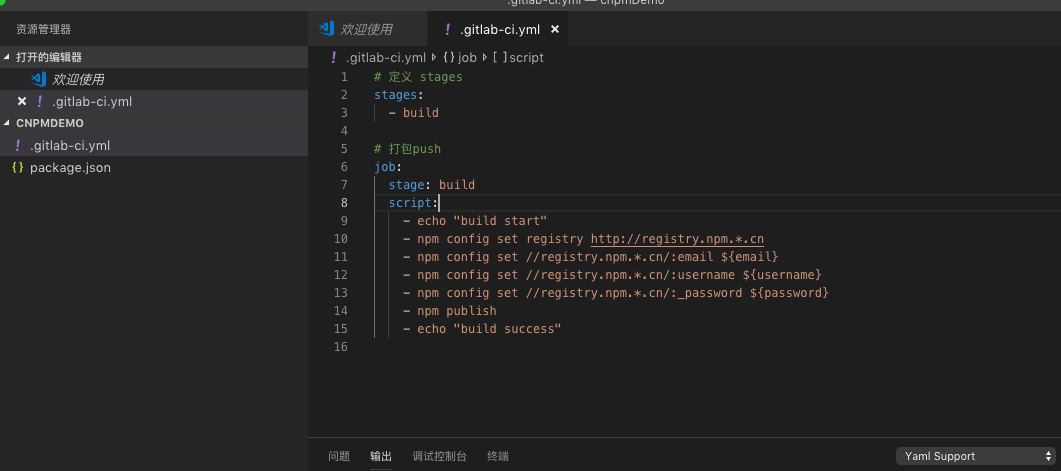This screenshot has width=1061, height=471.
Task: Open package.json in the file explorer
Action: (70, 168)
